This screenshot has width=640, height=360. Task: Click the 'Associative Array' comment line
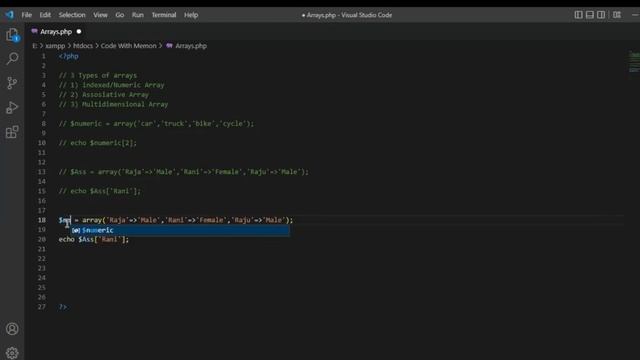click(x=104, y=95)
